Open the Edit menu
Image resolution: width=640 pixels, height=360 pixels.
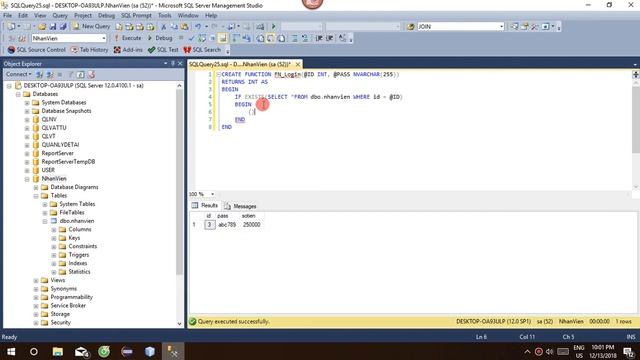click(23, 16)
